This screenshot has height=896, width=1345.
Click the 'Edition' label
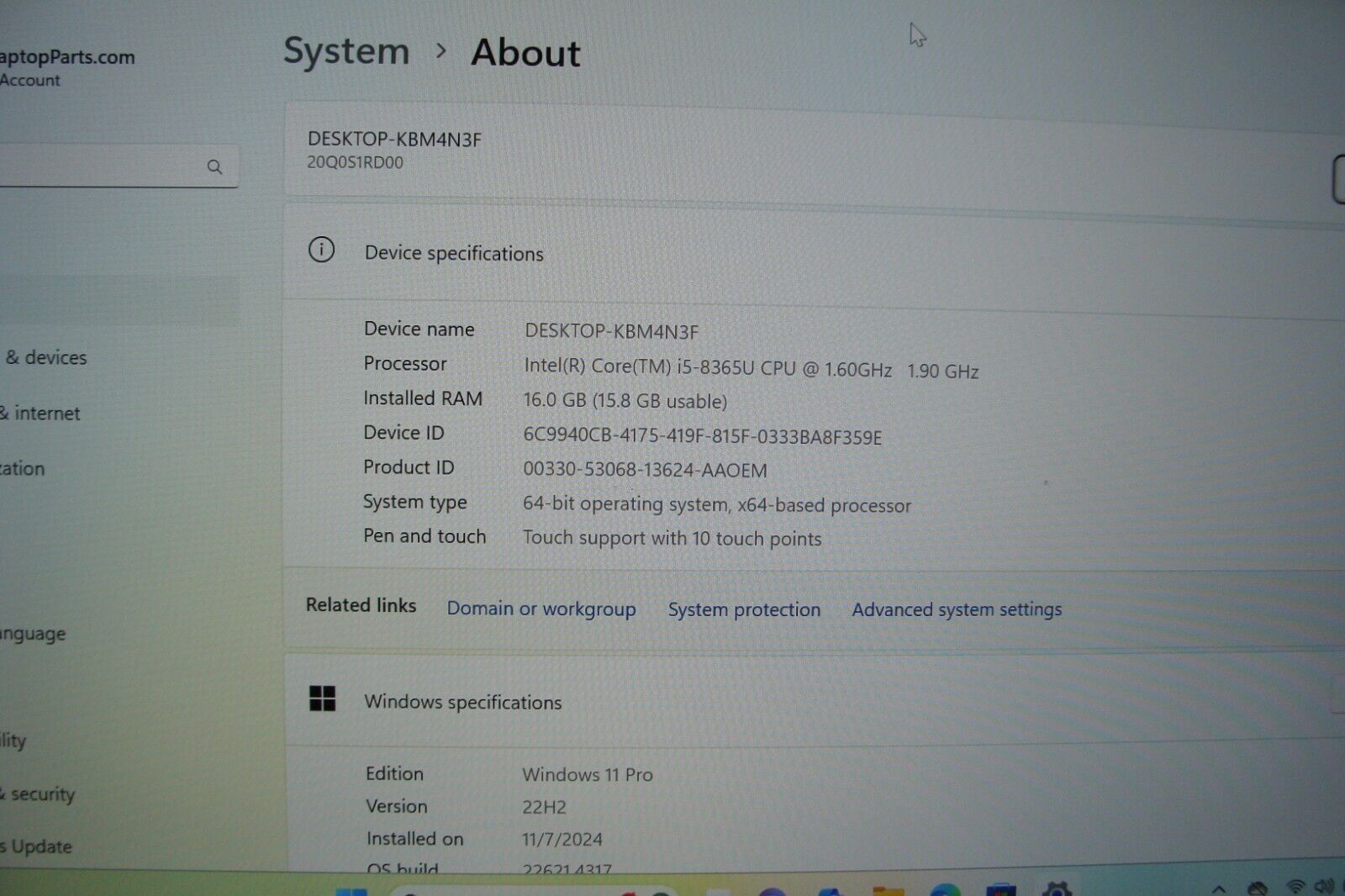tap(394, 773)
